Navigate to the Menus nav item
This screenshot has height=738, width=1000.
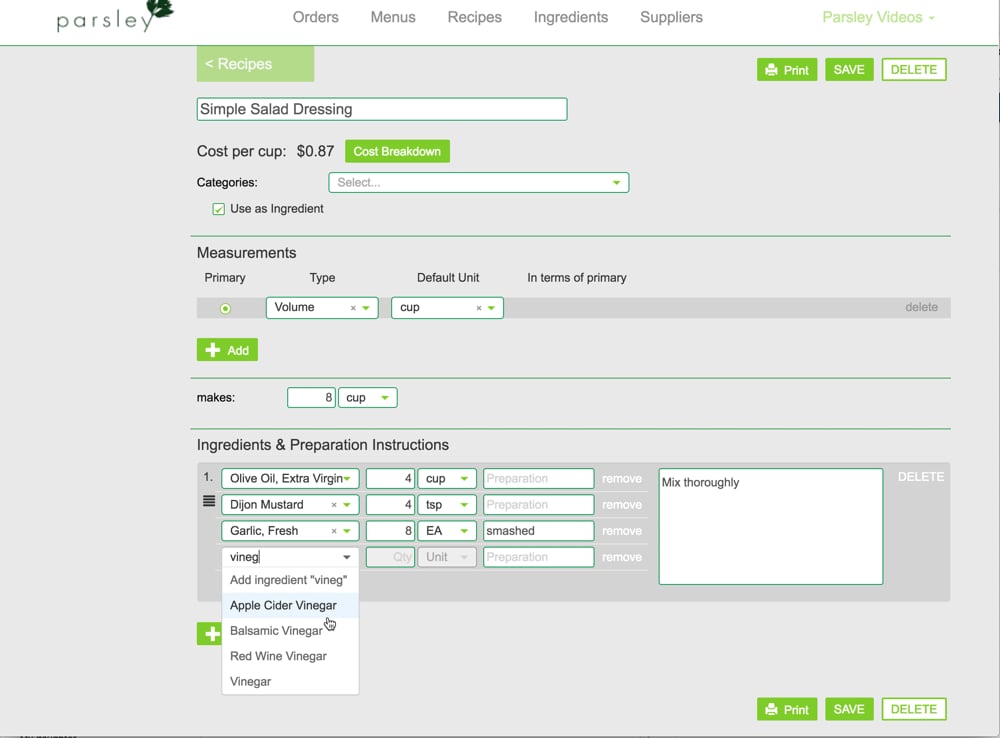[x=392, y=17]
